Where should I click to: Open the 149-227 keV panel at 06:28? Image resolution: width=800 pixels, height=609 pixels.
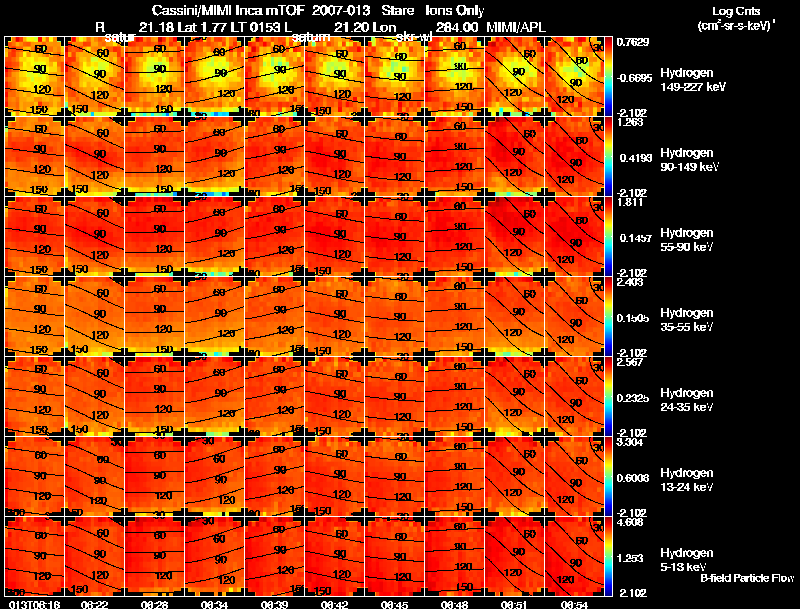pyautogui.click(x=154, y=76)
